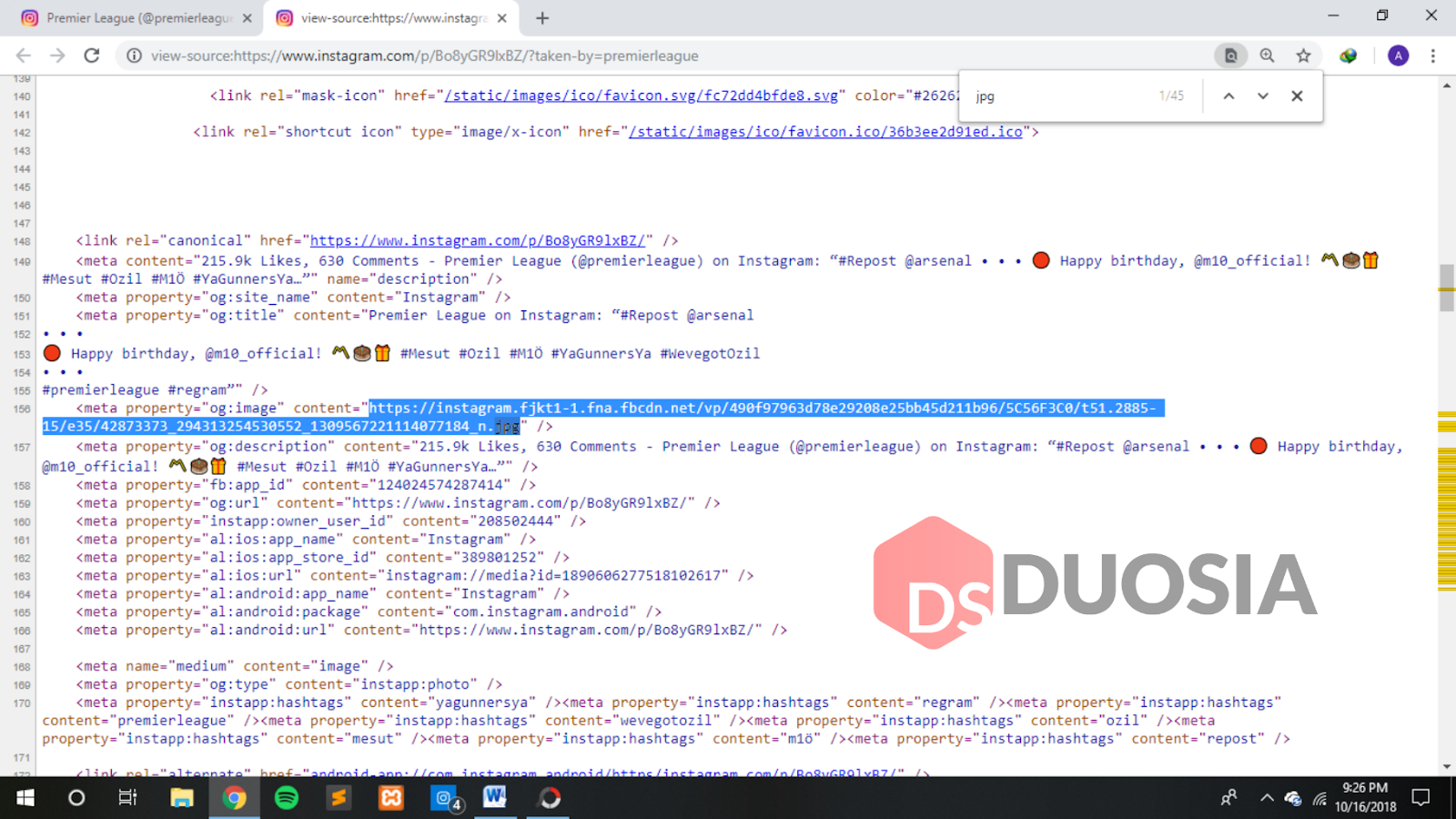Close the Premier League tab
Image resolution: width=1456 pixels, height=819 pixels.
(x=247, y=18)
